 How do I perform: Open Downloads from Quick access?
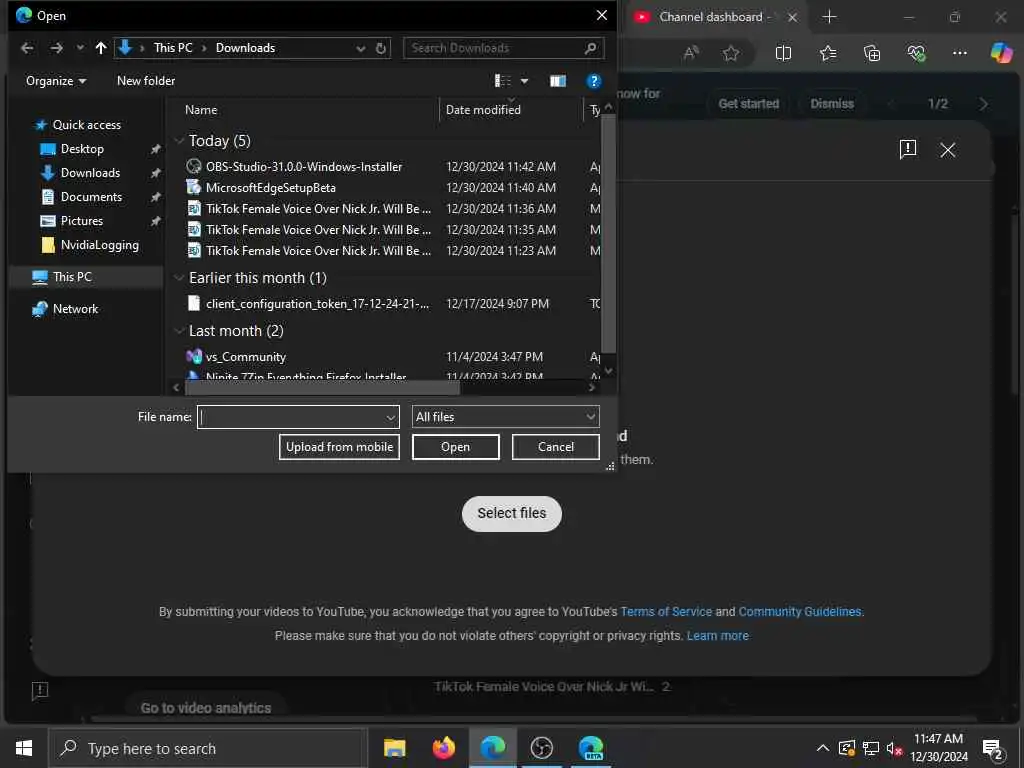90,173
